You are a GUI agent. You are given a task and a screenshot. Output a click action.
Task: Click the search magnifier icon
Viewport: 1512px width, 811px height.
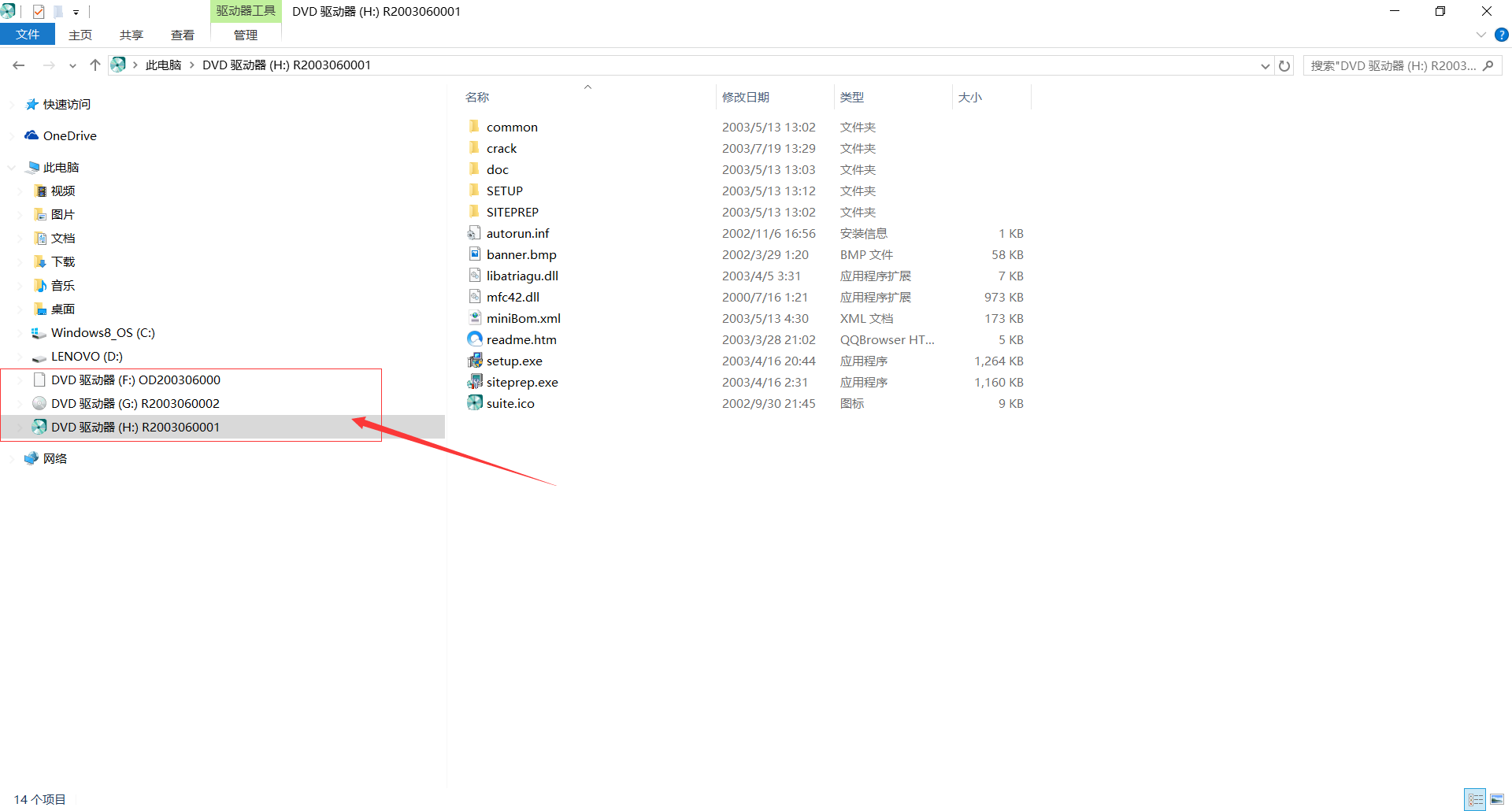[x=1488, y=66]
